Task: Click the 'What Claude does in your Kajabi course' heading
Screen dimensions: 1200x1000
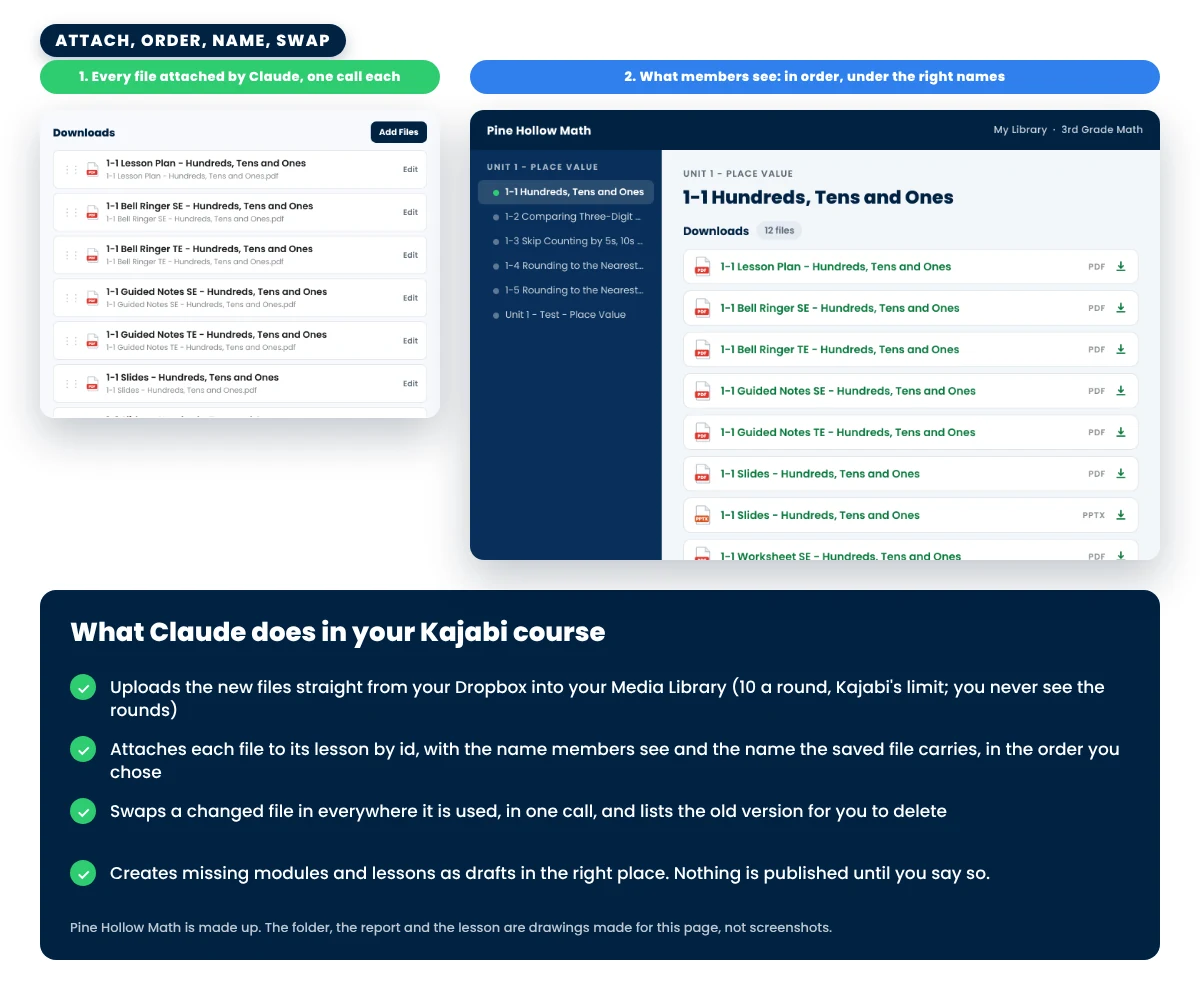Action: 338,632
